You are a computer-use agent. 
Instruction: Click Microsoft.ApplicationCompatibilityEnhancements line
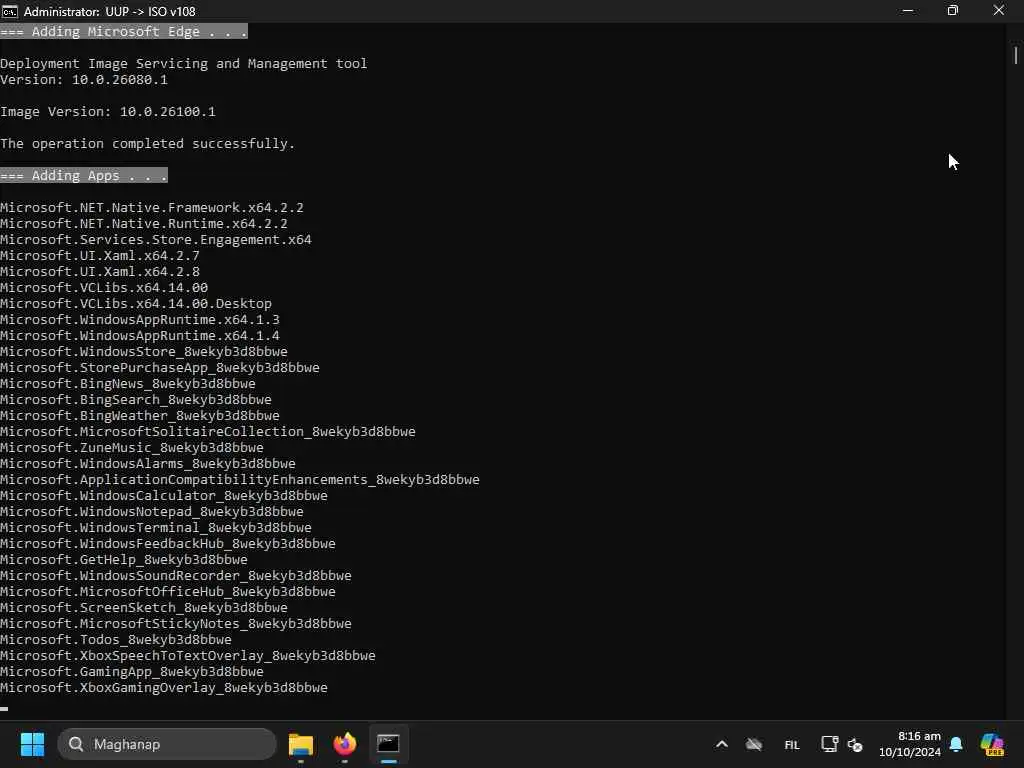point(240,479)
